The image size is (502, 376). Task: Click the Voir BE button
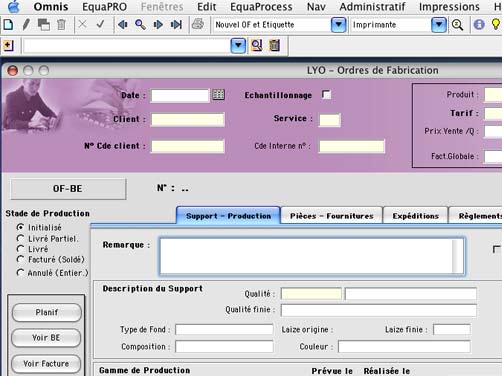pyautogui.click(x=46, y=338)
